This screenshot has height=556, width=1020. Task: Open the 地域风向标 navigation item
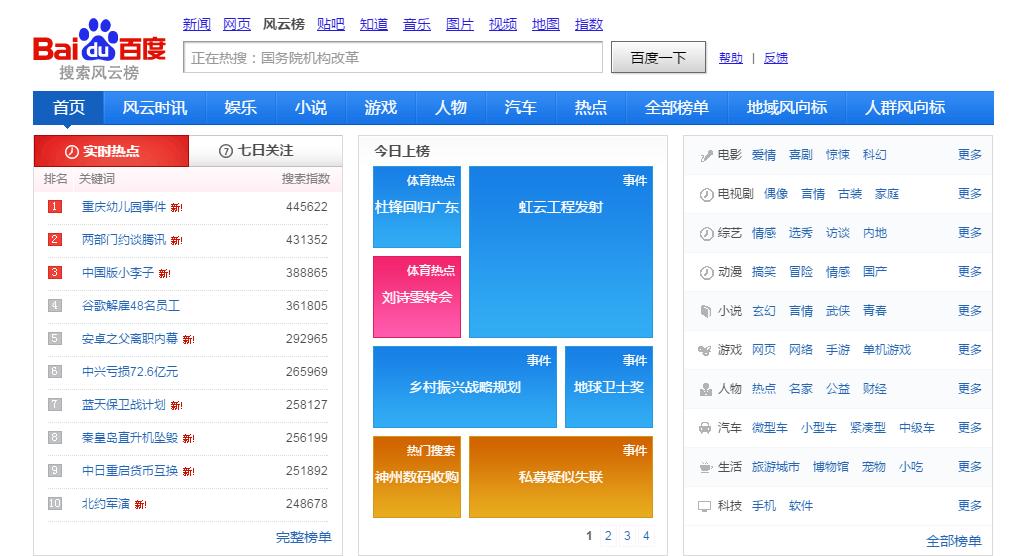[x=787, y=108]
